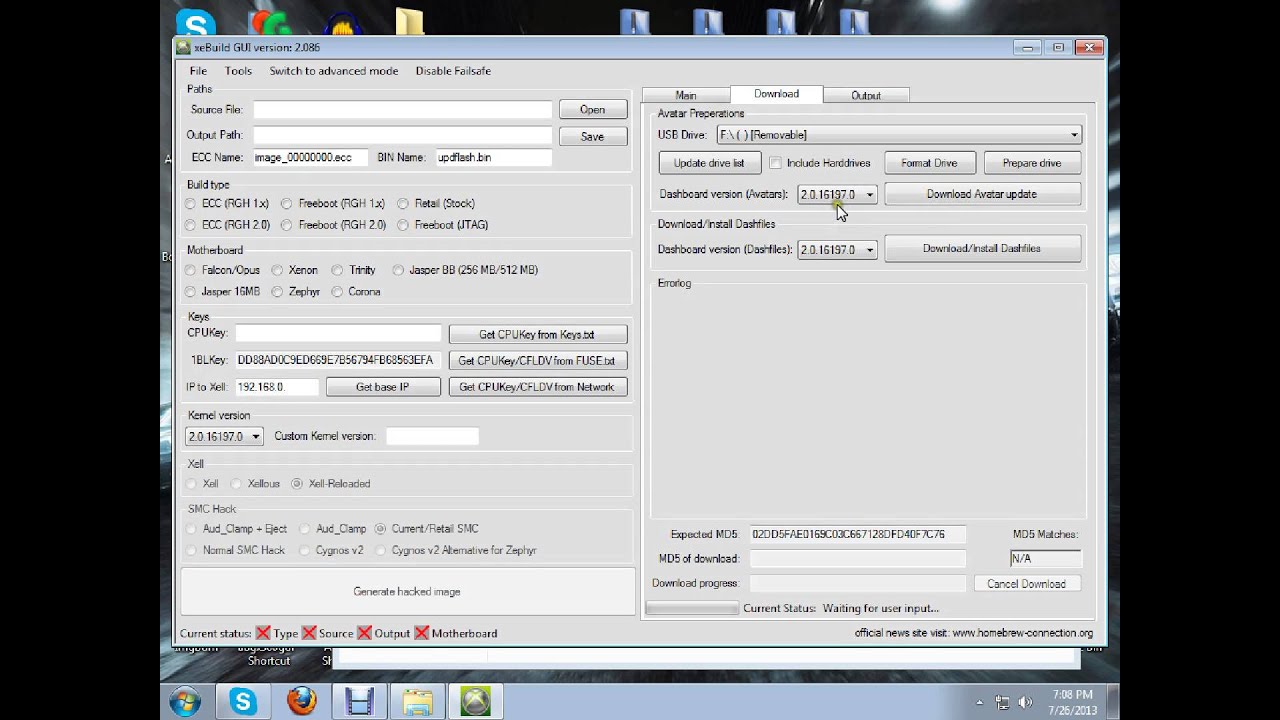
Task: Launch Firefox from the taskbar
Action: coord(302,702)
